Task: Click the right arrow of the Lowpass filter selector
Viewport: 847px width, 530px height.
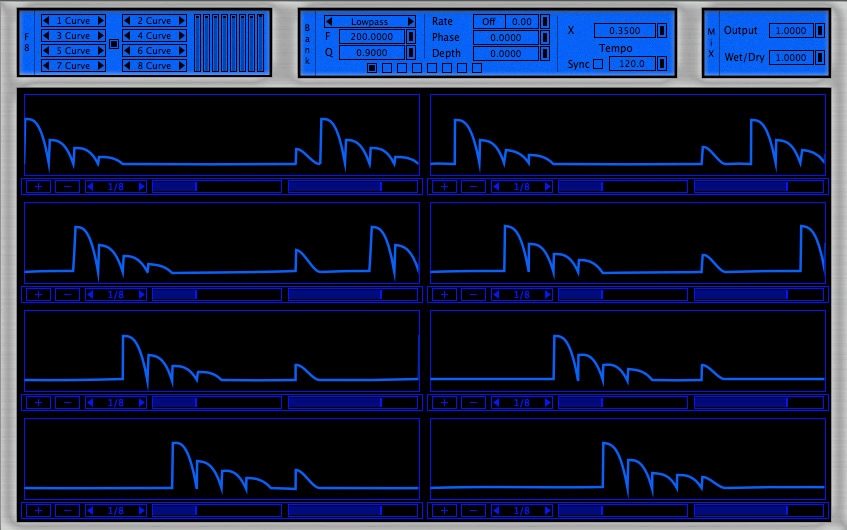Action: (x=411, y=22)
